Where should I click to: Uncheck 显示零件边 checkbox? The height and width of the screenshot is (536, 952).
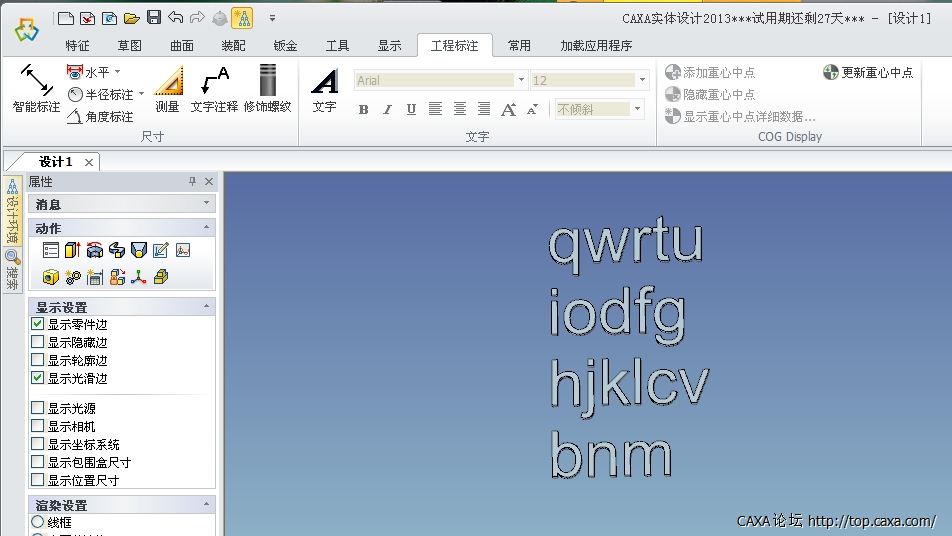click(38, 324)
